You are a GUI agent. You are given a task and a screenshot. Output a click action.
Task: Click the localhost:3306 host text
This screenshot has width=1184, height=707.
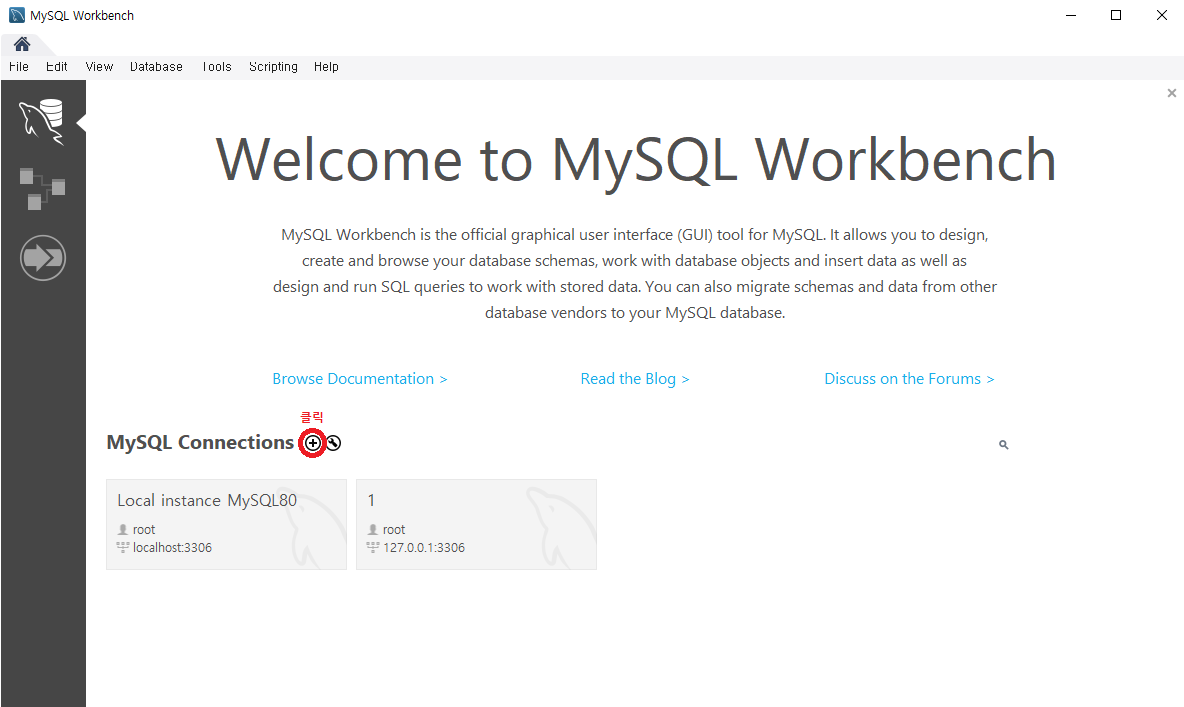click(x=172, y=548)
